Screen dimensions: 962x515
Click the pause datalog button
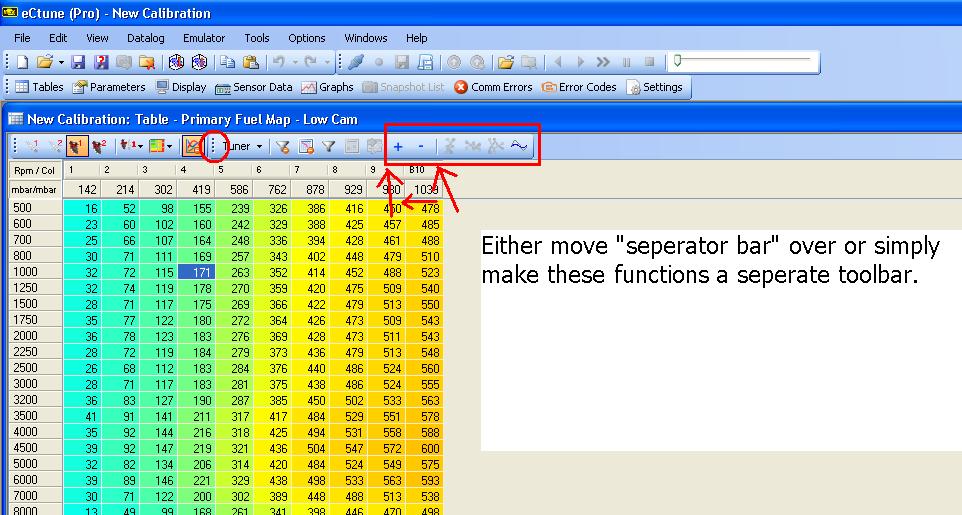click(x=626, y=62)
